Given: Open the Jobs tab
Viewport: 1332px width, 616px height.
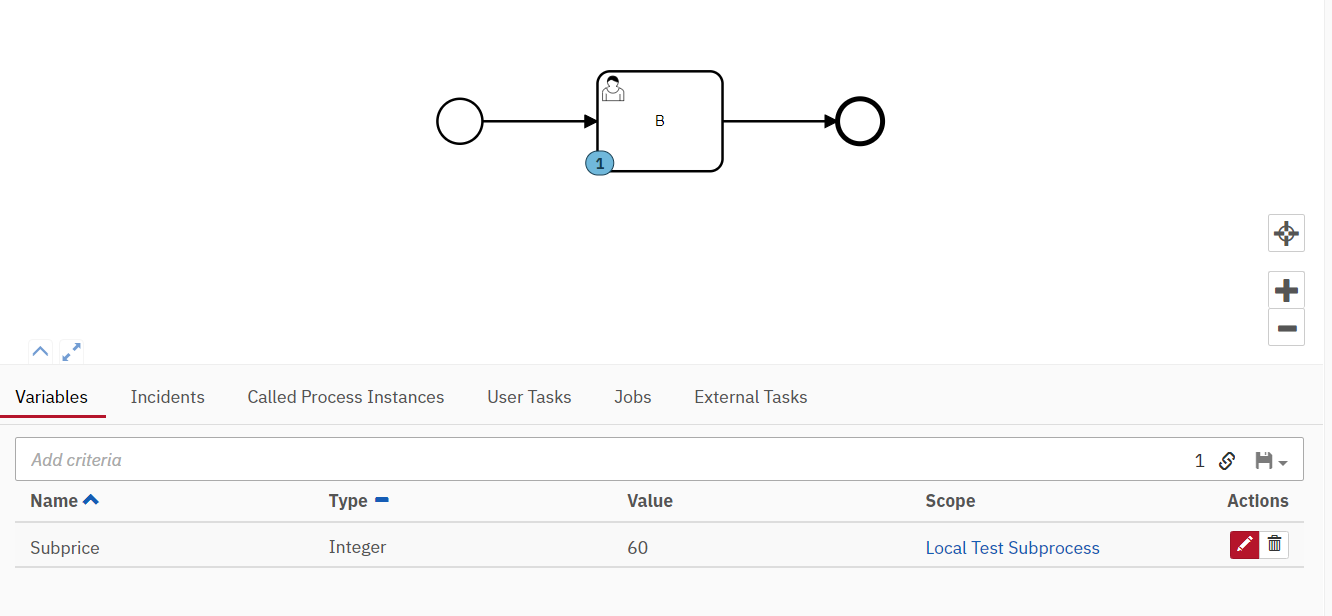Looking at the screenshot, I should point(632,397).
